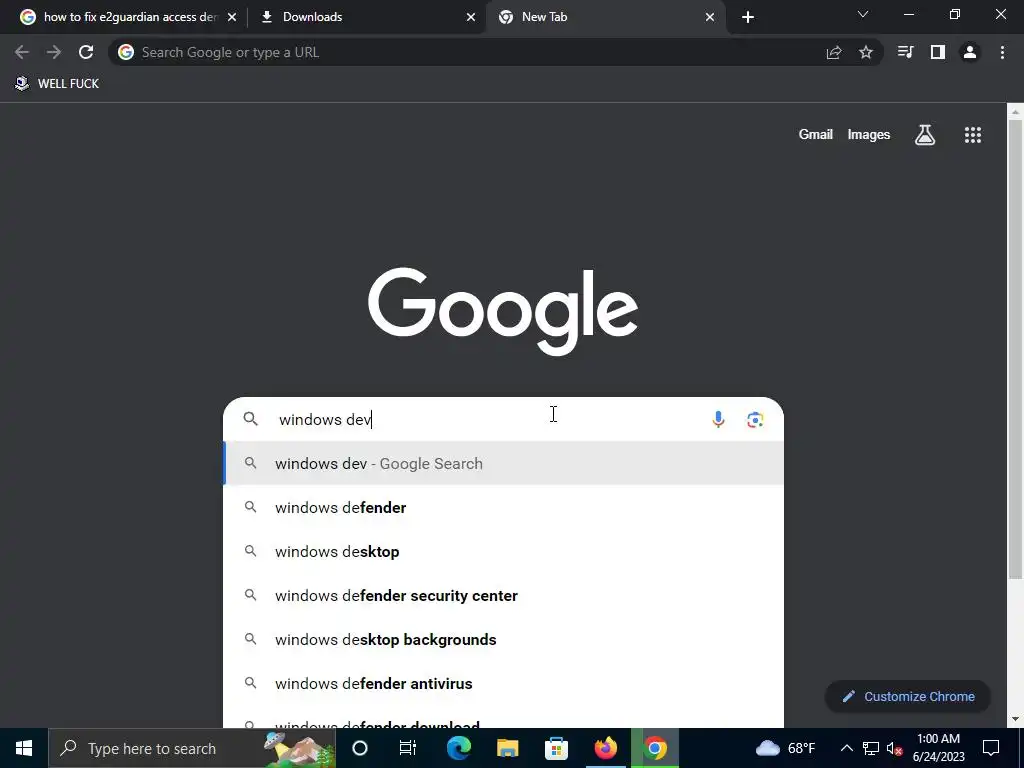Reload the current page

[86, 52]
